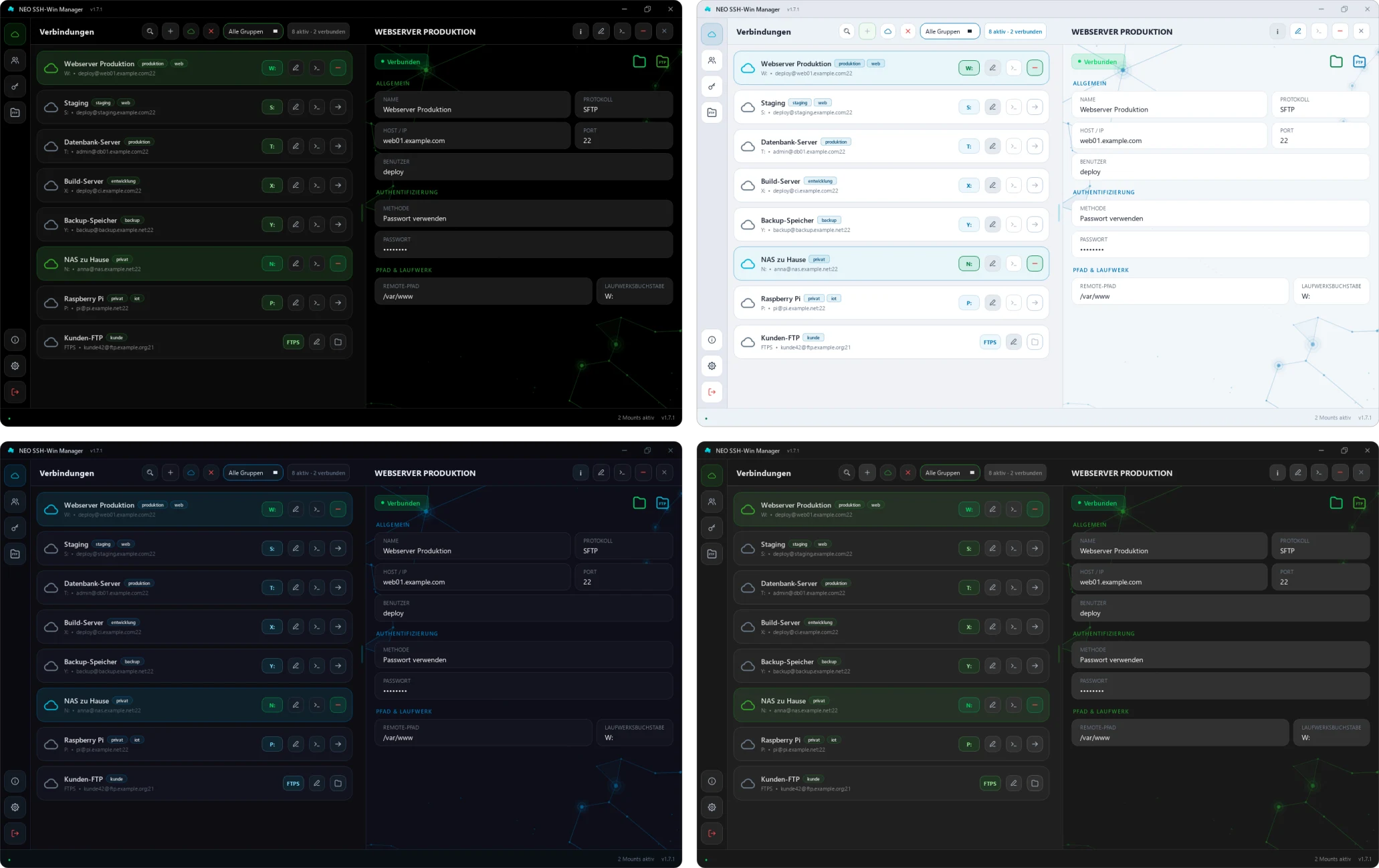The image size is (1379, 868).
Task: Edit the Staging connection in top-left window
Action: [296, 107]
